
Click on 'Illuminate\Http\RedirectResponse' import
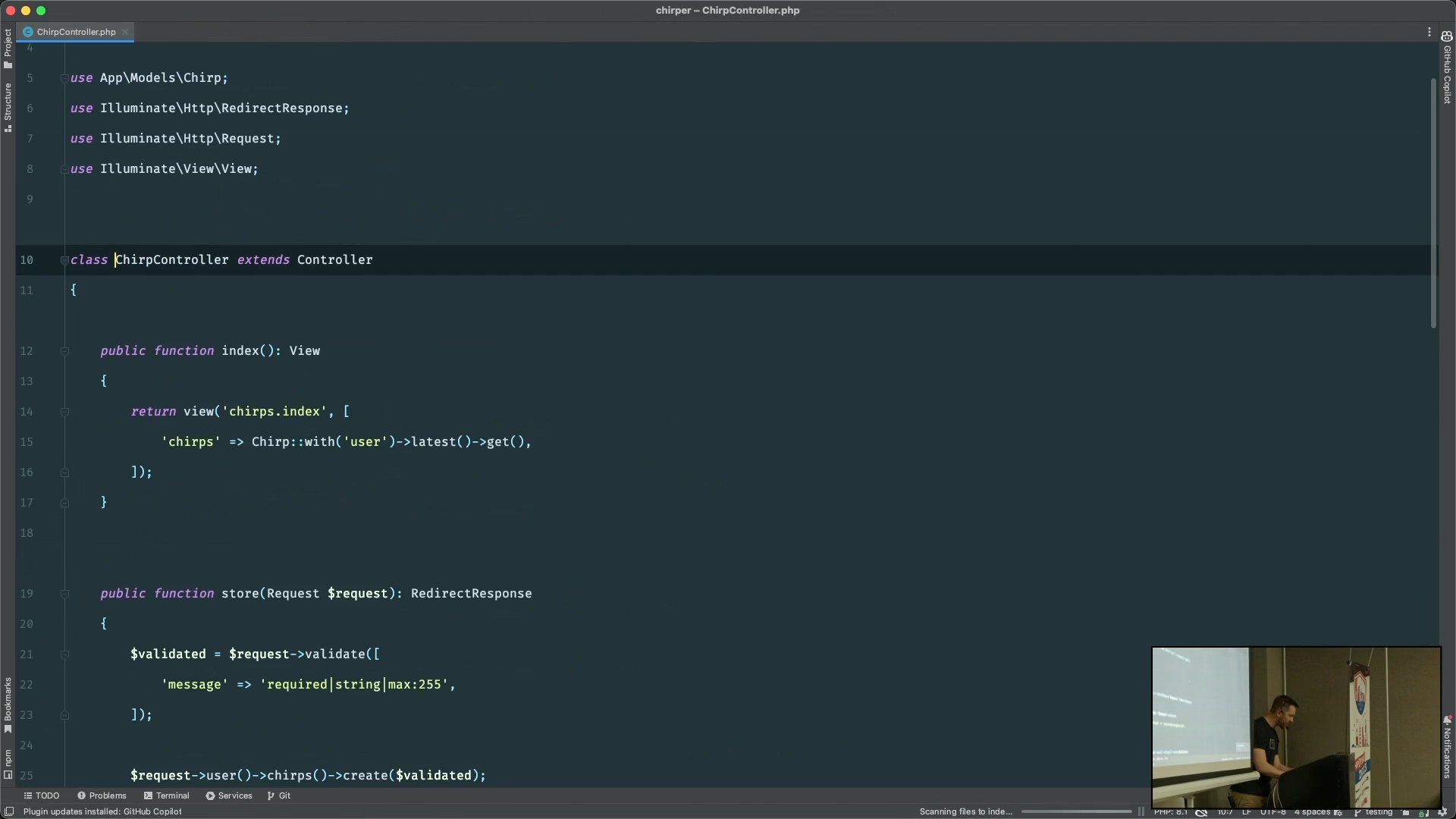tap(221, 108)
